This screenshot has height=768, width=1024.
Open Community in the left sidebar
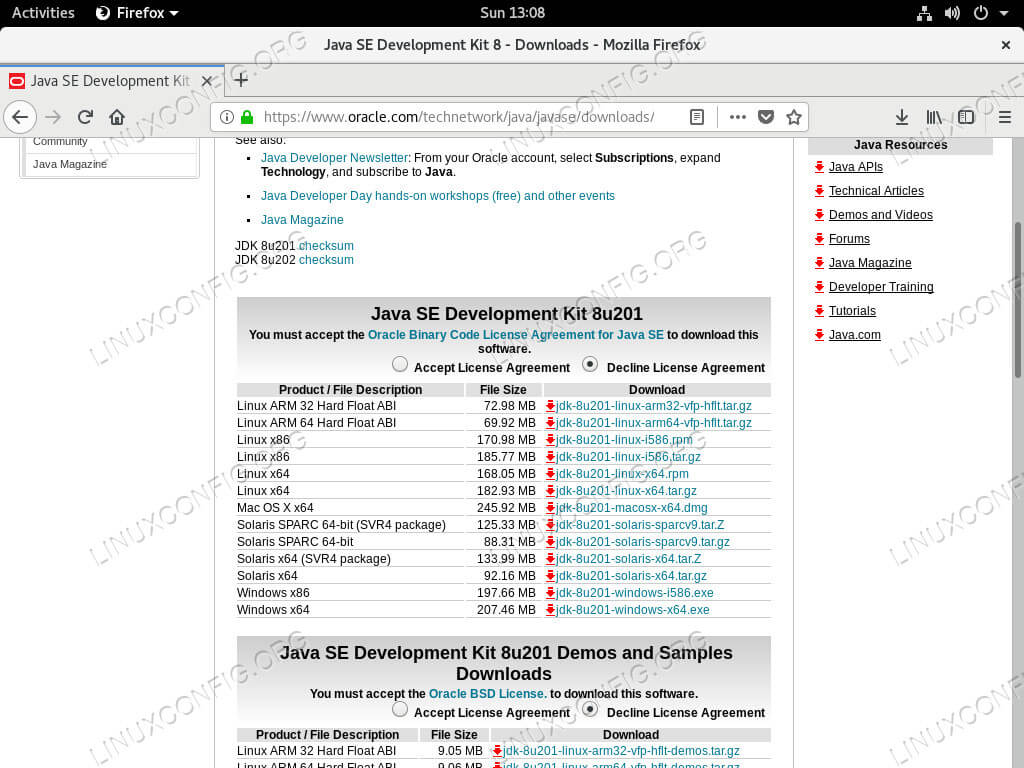[x=60, y=141]
